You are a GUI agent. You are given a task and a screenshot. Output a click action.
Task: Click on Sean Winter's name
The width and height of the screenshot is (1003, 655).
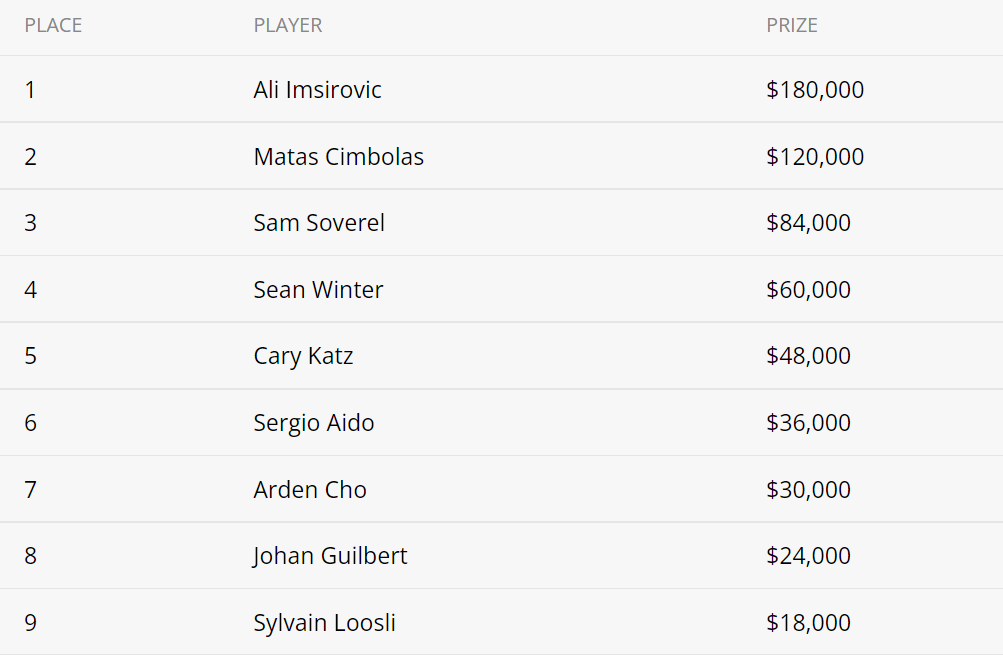pyautogui.click(x=318, y=290)
